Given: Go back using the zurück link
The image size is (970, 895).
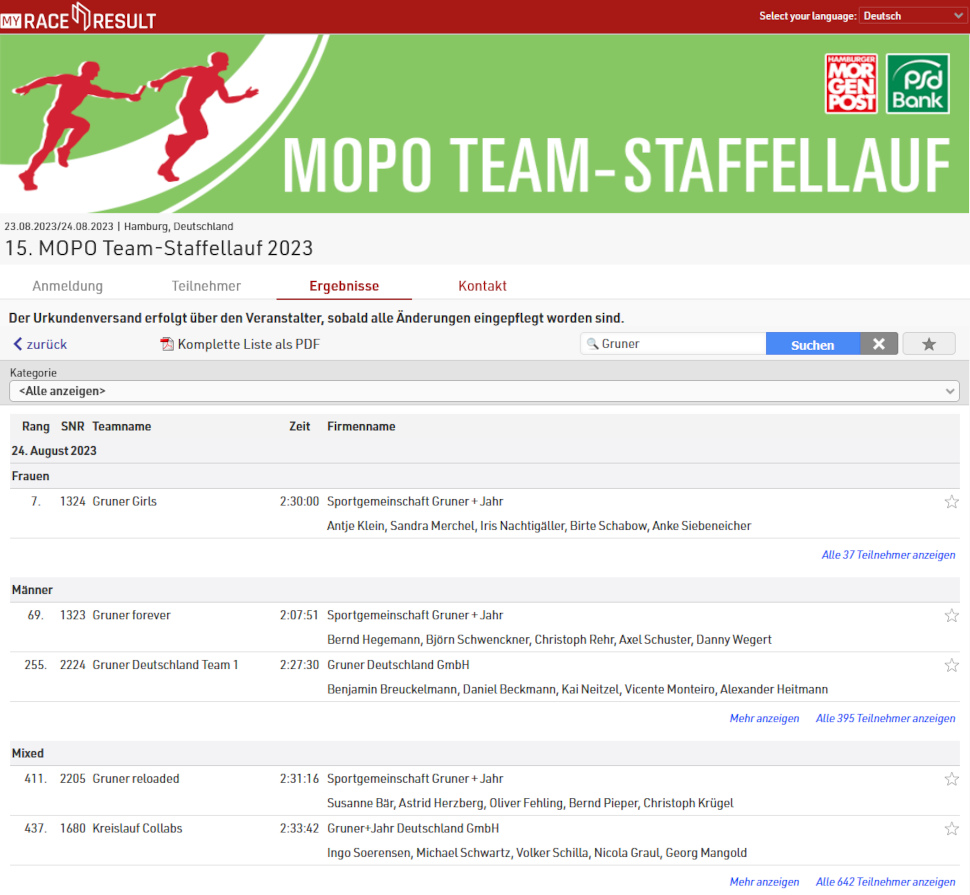Looking at the screenshot, I should pyautogui.click(x=40, y=344).
